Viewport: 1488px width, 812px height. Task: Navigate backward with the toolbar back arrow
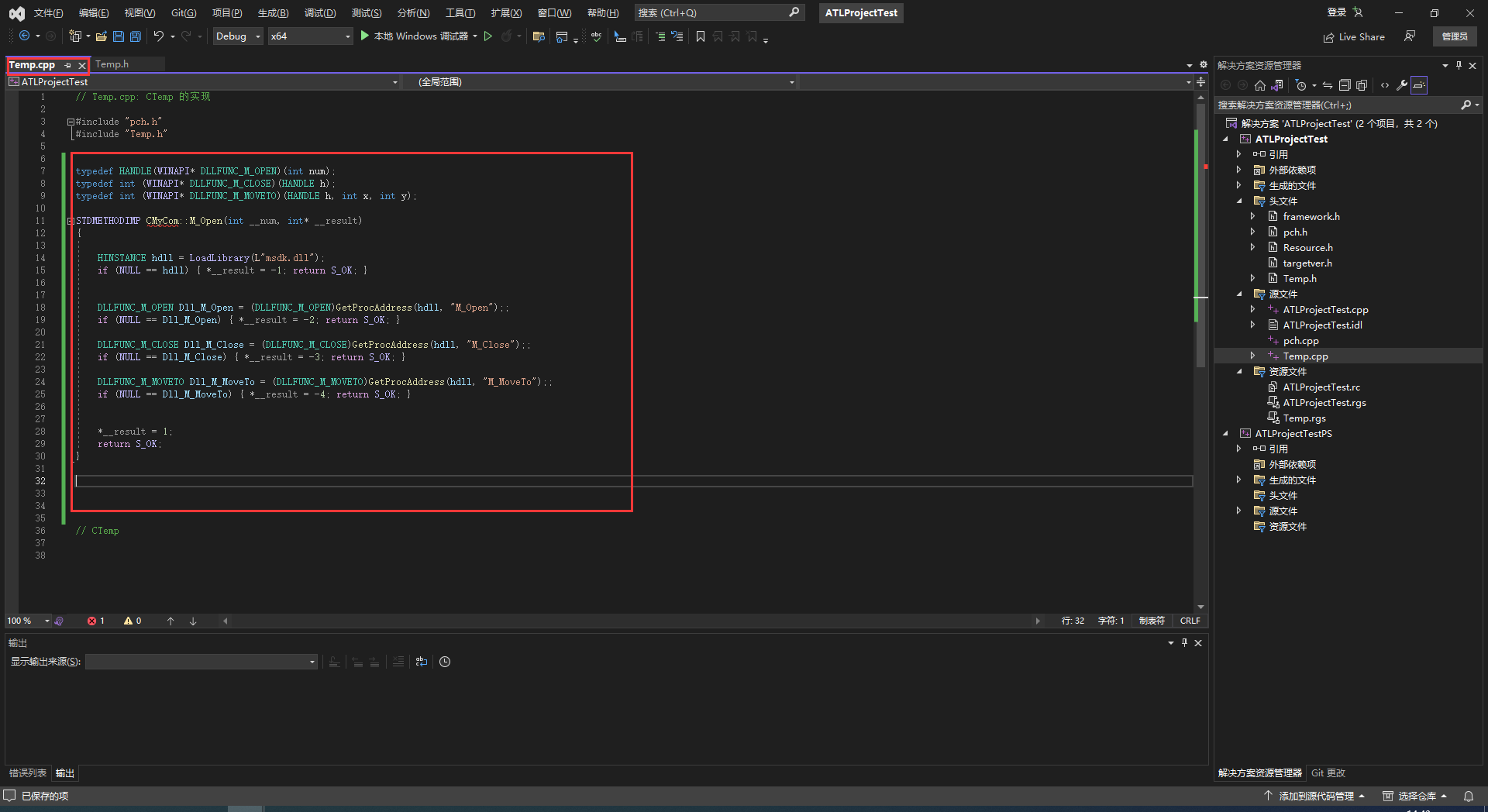[x=25, y=36]
